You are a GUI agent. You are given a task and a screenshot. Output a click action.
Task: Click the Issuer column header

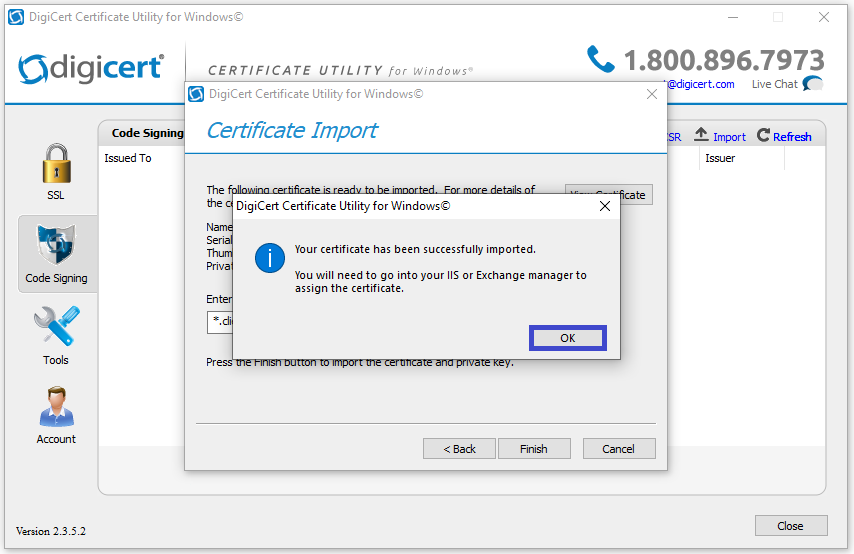tap(720, 158)
